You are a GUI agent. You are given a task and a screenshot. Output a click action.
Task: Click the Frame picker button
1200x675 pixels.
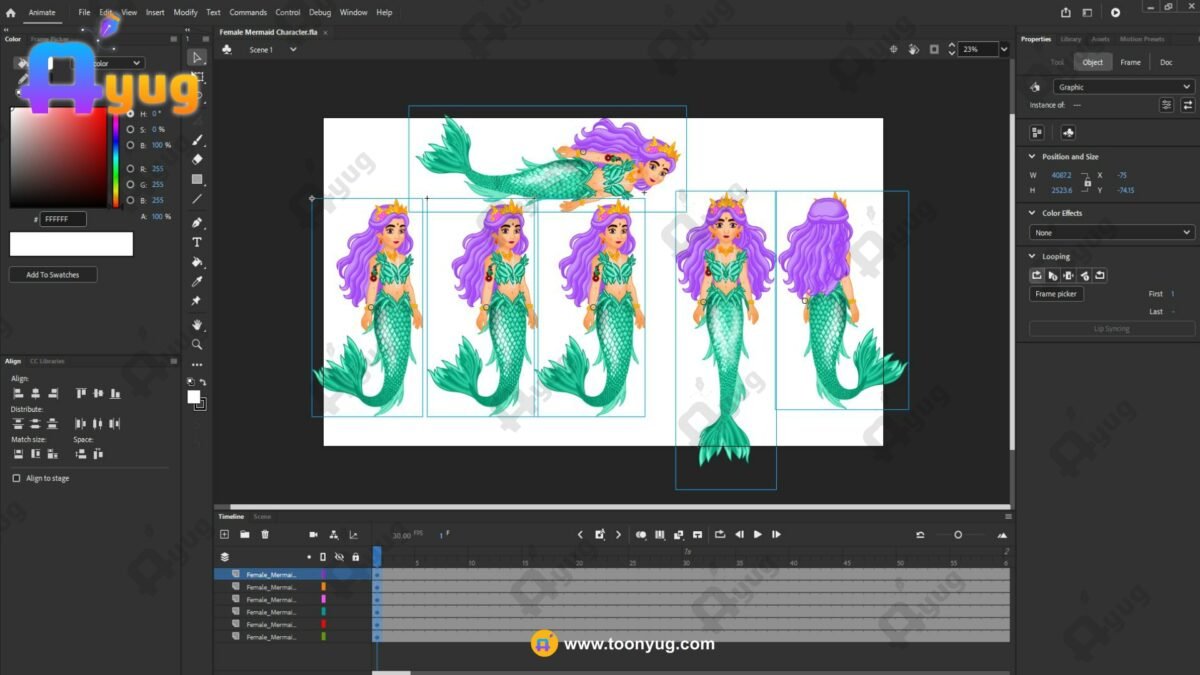pos(1056,294)
